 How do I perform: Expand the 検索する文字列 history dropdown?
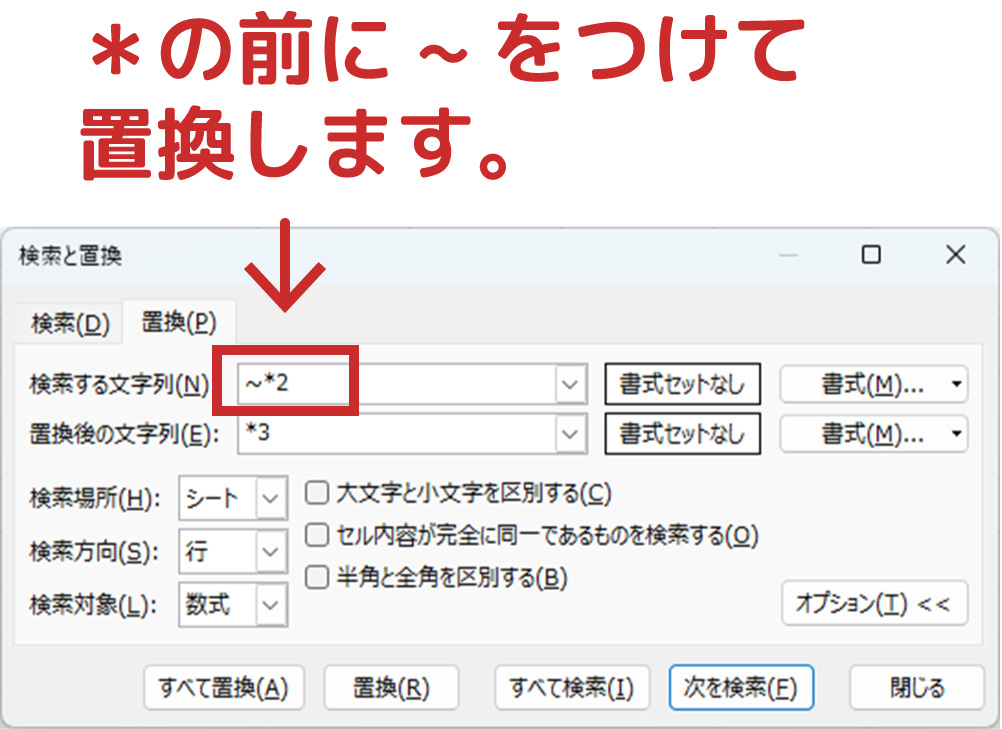click(570, 384)
